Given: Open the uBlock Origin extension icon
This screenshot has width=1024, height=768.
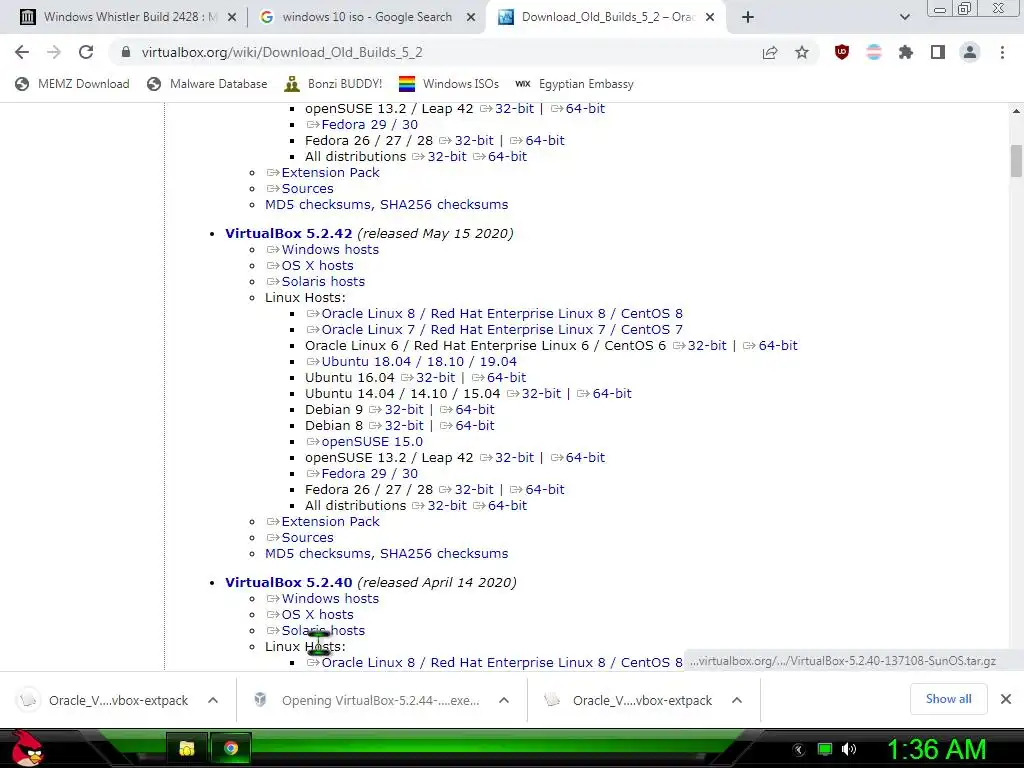Looking at the screenshot, I should click(x=842, y=52).
